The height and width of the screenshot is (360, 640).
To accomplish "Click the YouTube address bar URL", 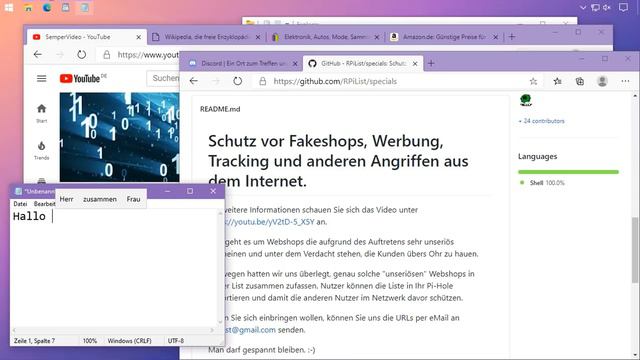I will coord(148,55).
